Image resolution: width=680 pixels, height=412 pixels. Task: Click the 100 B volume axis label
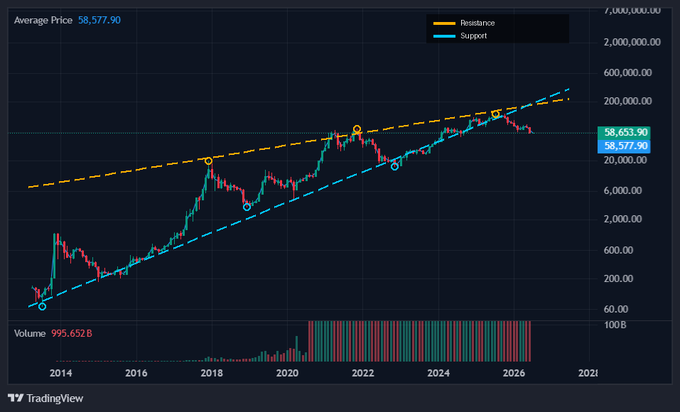coord(615,325)
